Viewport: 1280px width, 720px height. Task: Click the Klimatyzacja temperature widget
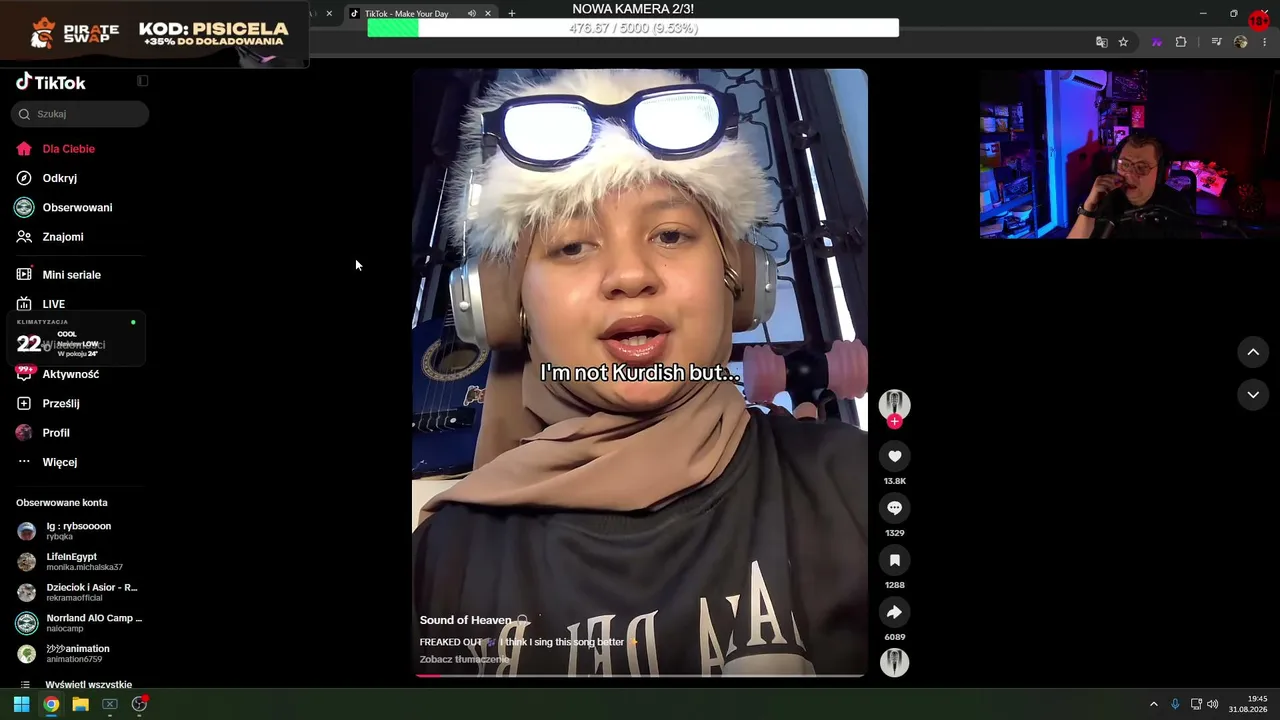click(76, 339)
